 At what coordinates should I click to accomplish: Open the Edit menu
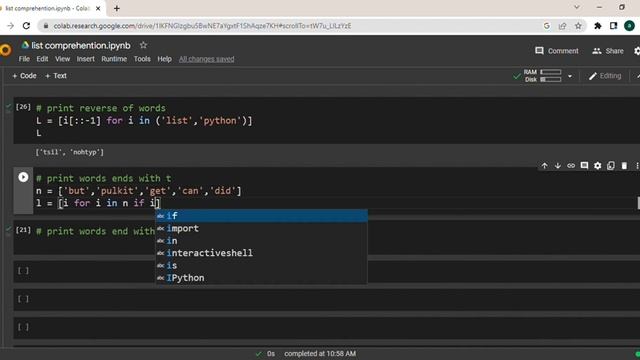point(42,59)
